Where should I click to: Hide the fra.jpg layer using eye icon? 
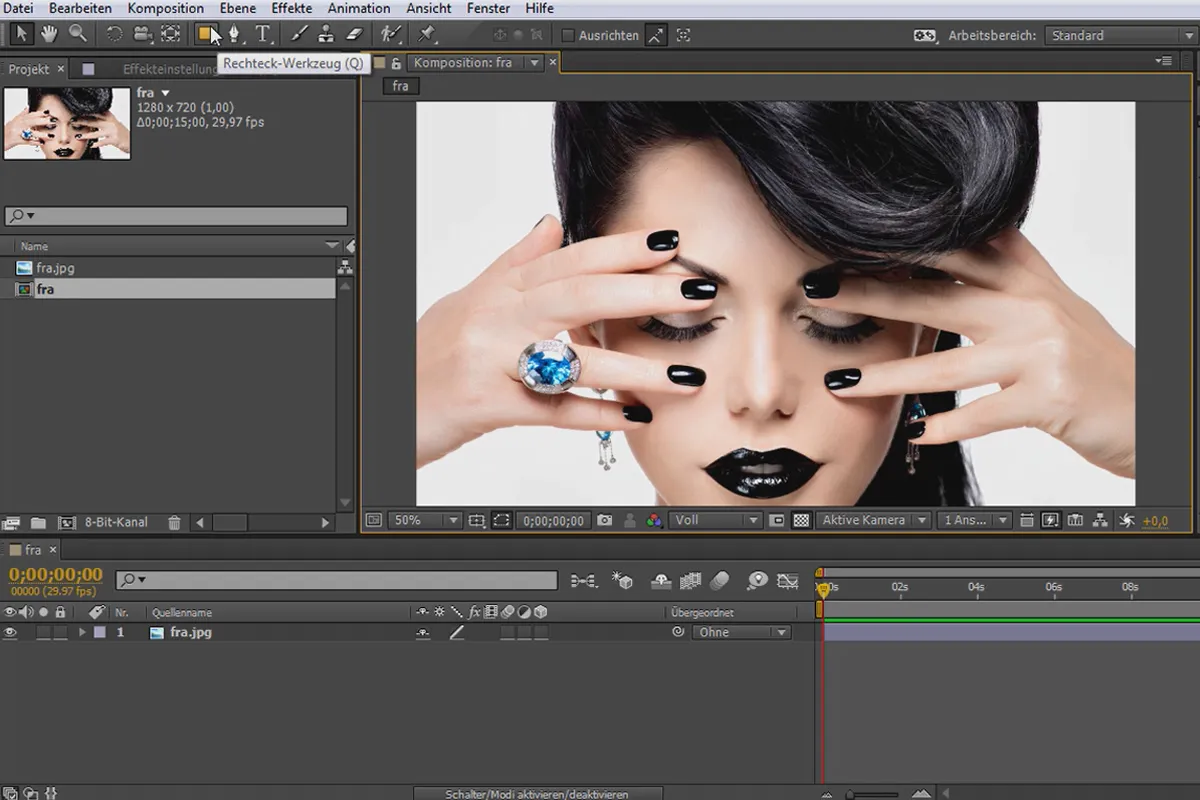pos(11,632)
